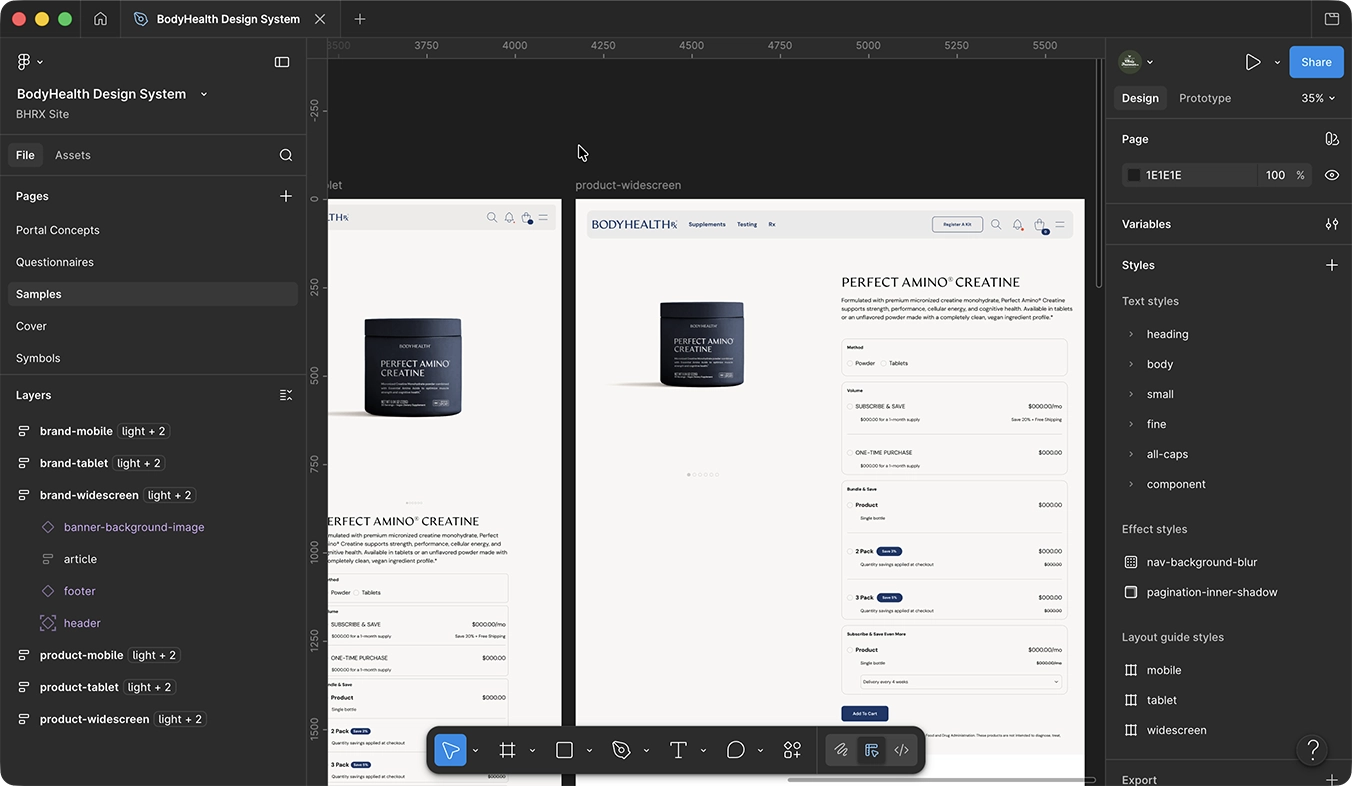Add a new page
The height and width of the screenshot is (786, 1352).
pos(286,196)
